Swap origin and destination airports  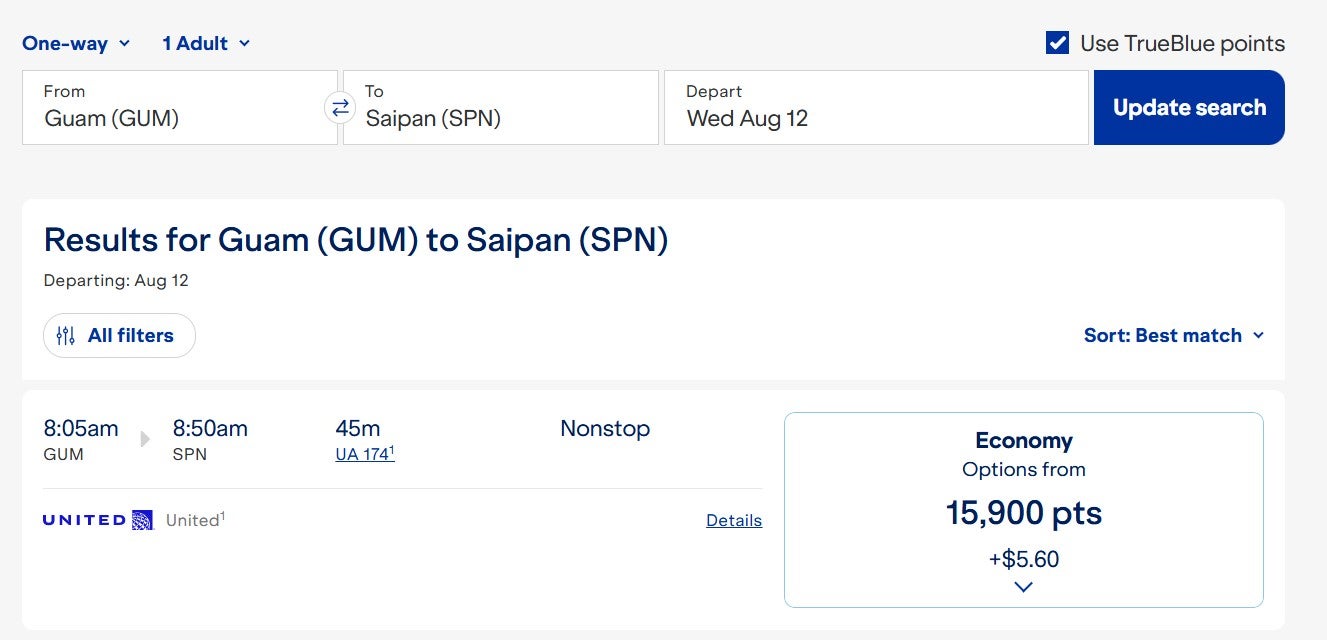(x=340, y=107)
